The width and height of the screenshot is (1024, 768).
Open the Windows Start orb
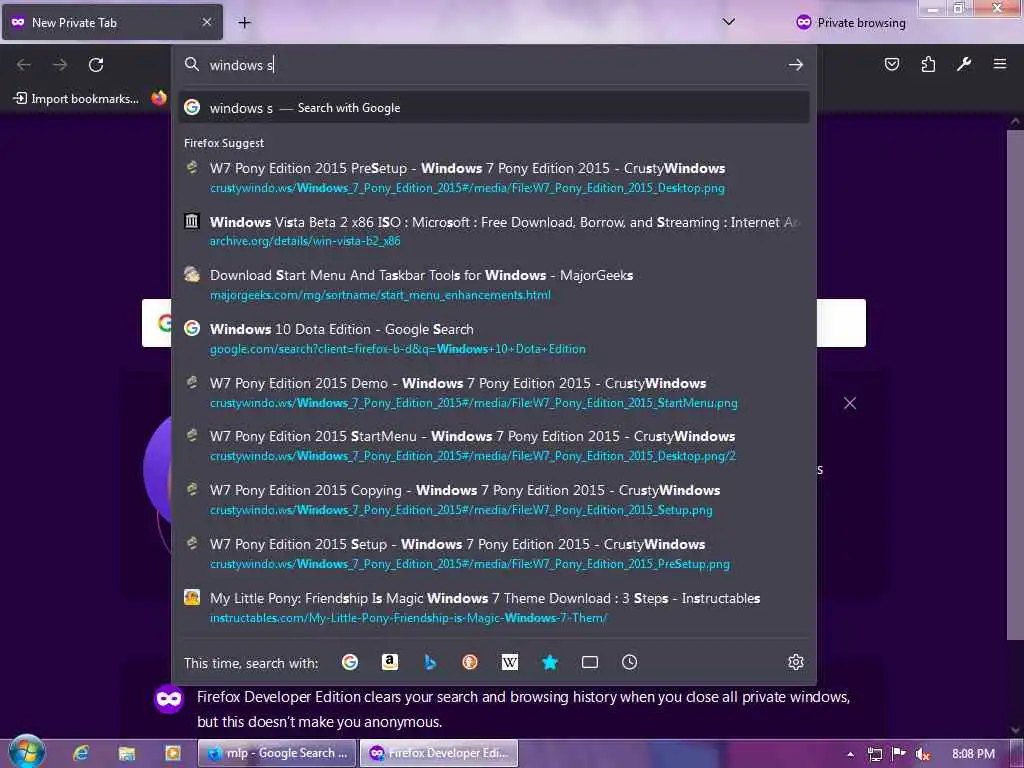pos(27,752)
